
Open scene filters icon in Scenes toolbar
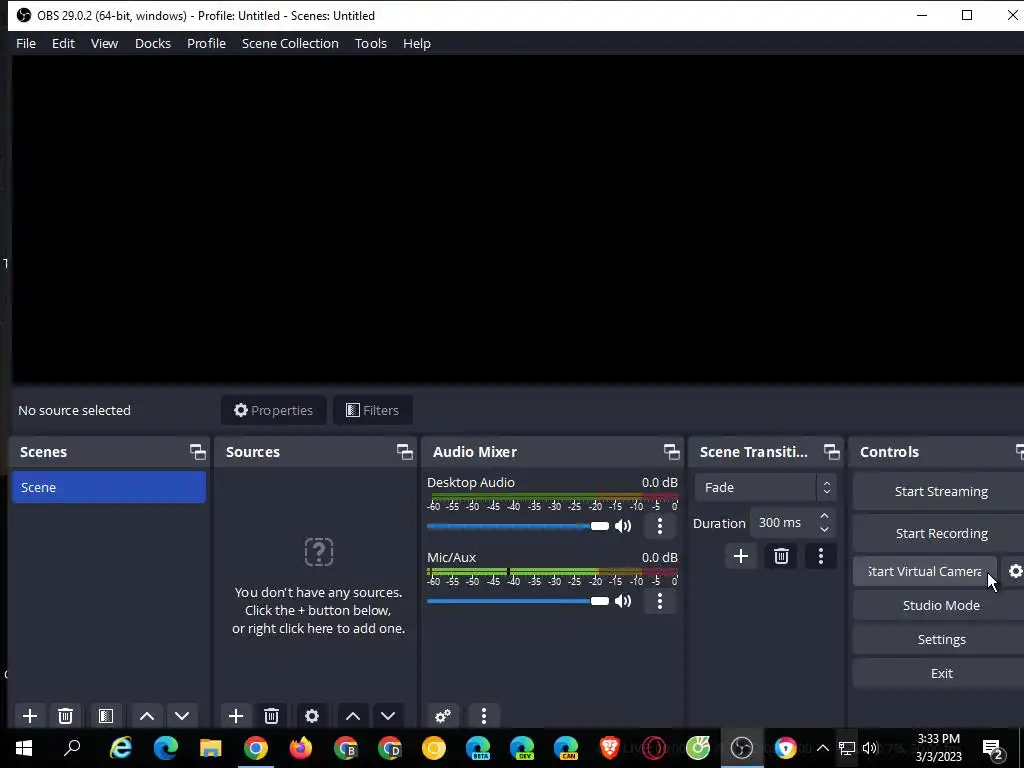106,716
